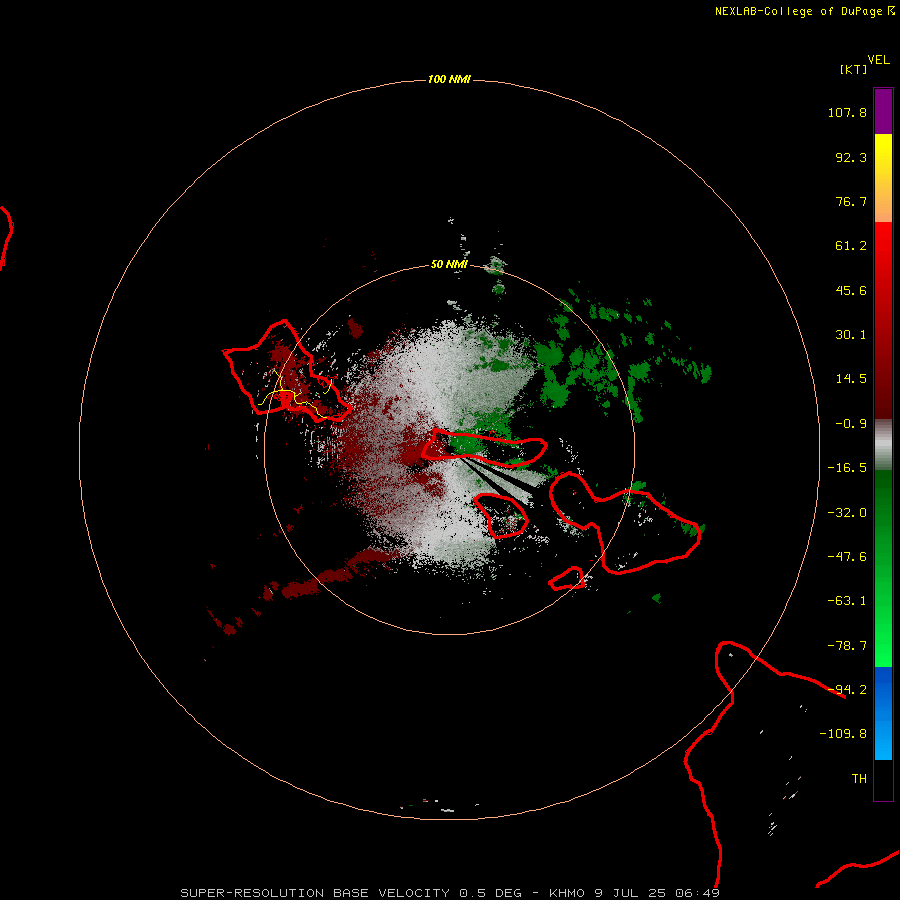Click the -109.8 velocity scale value

843,734
